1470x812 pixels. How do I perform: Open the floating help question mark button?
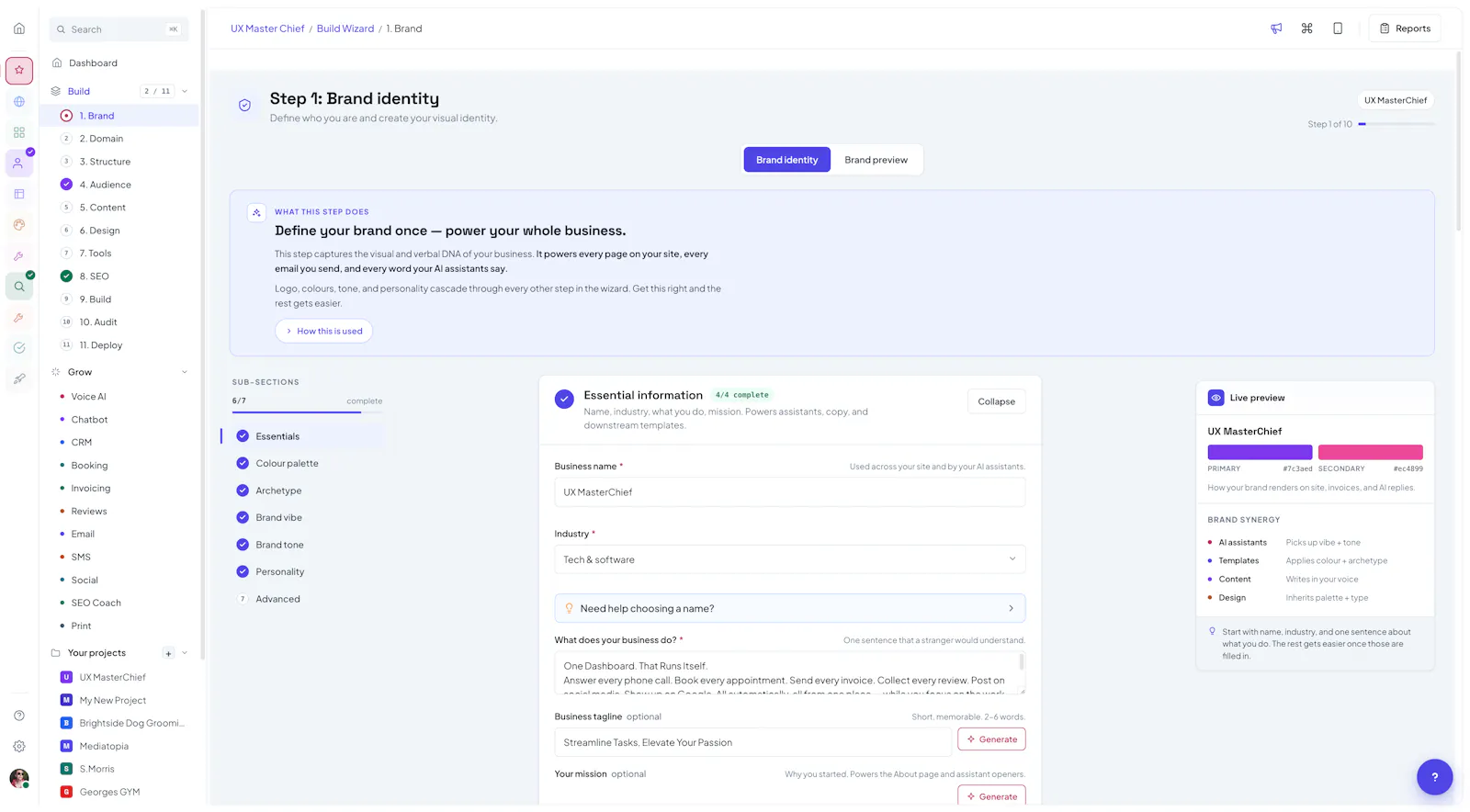click(1434, 777)
